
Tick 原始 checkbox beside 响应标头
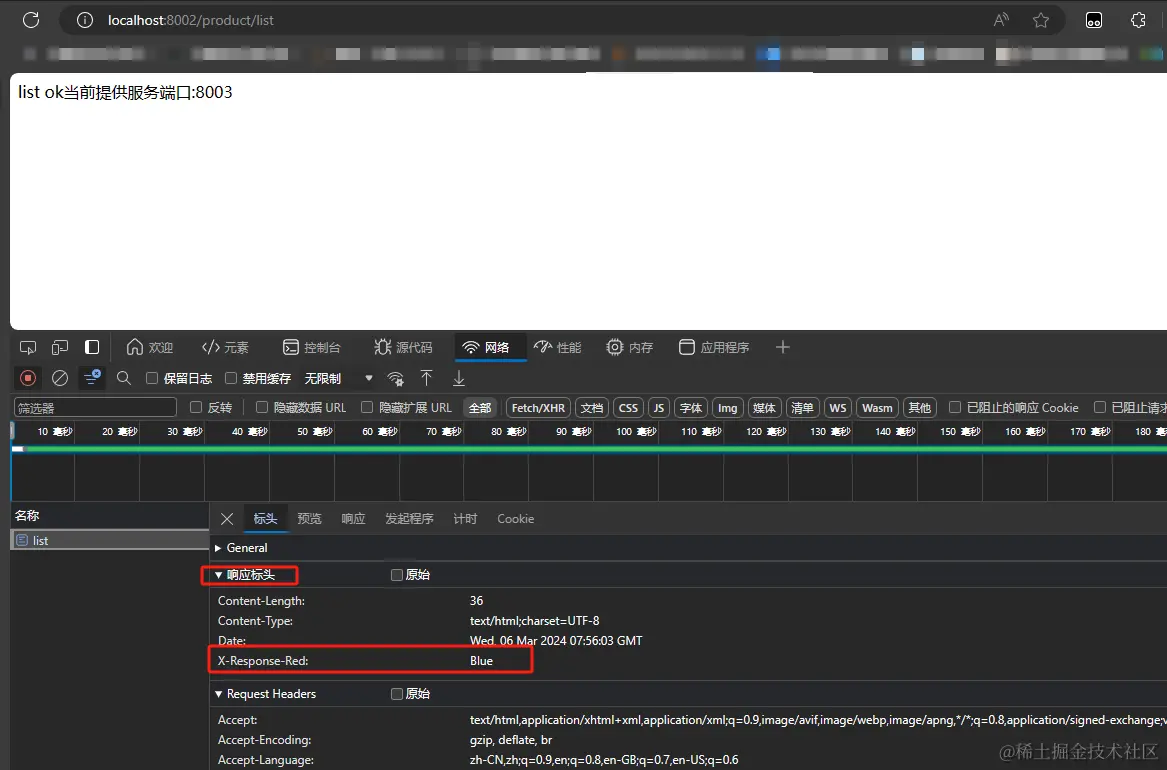point(397,574)
